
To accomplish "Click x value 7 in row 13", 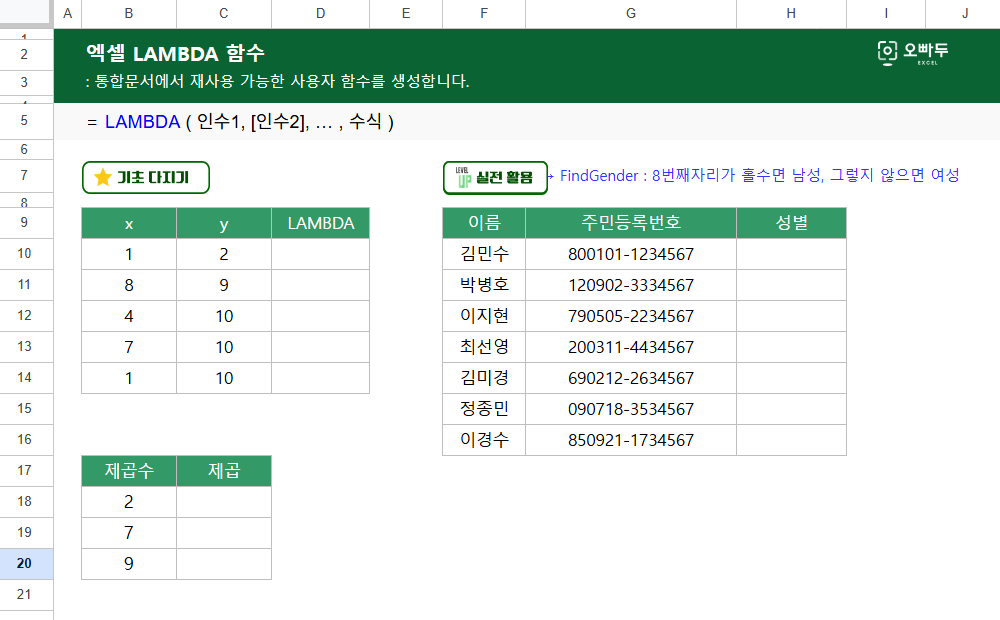I will (x=129, y=347).
